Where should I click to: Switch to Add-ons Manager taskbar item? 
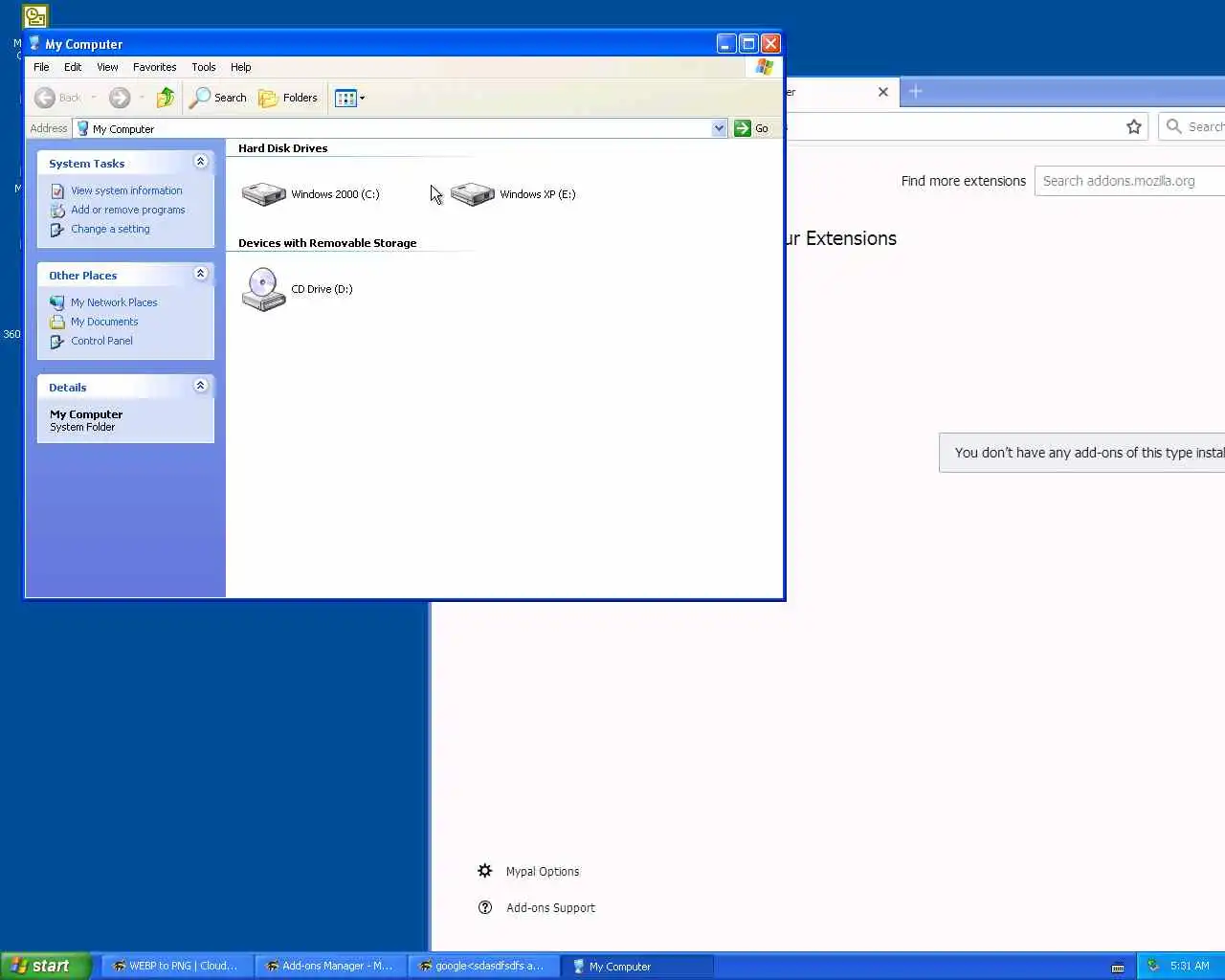click(x=330, y=967)
